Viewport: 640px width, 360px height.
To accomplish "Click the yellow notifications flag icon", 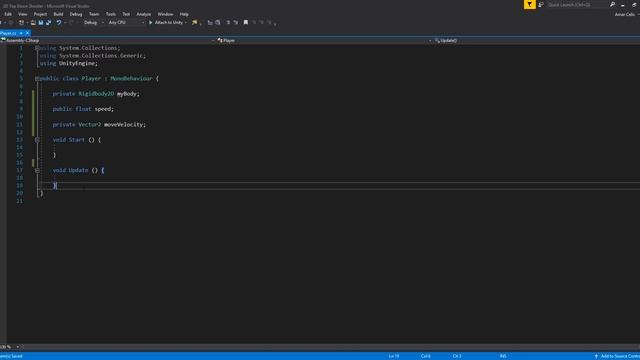I will coord(529,4).
